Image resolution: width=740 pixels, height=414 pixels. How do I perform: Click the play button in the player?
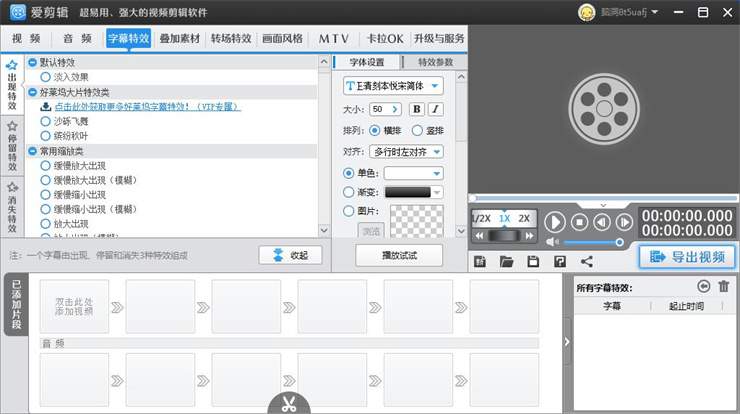tap(555, 222)
